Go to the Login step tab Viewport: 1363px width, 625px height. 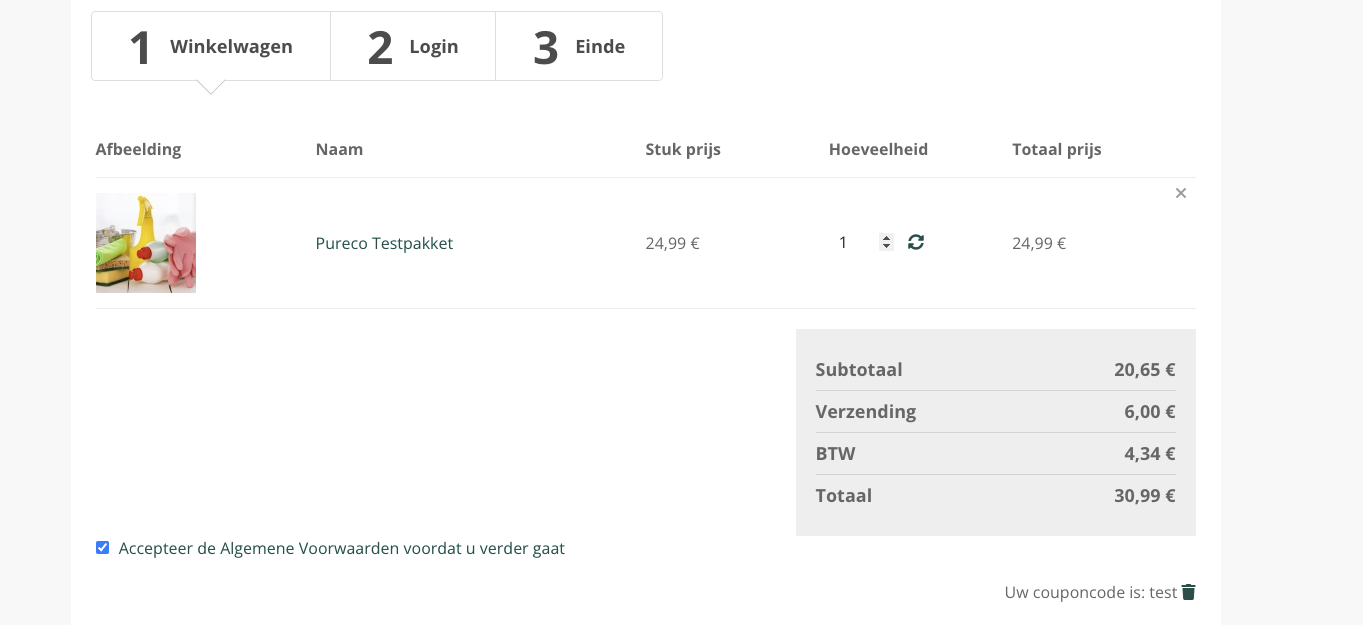point(413,46)
